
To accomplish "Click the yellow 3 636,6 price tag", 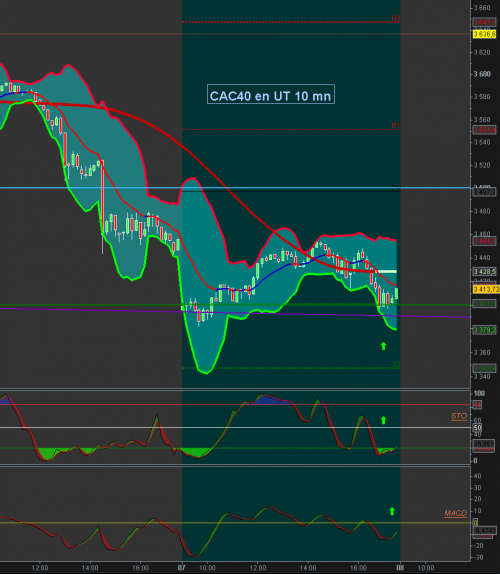I will [485, 34].
